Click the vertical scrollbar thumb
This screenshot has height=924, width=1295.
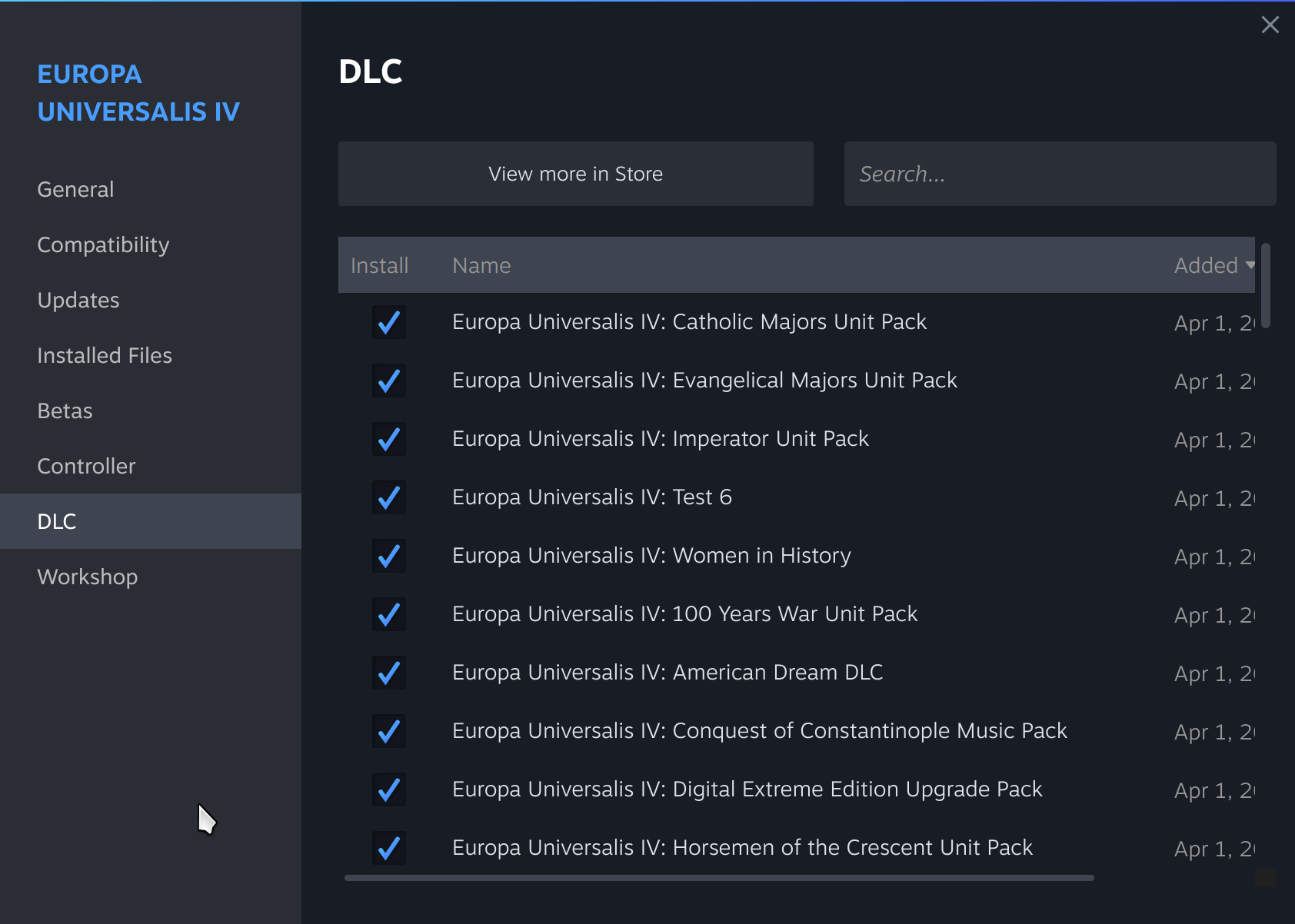(x=1266, y=285)
